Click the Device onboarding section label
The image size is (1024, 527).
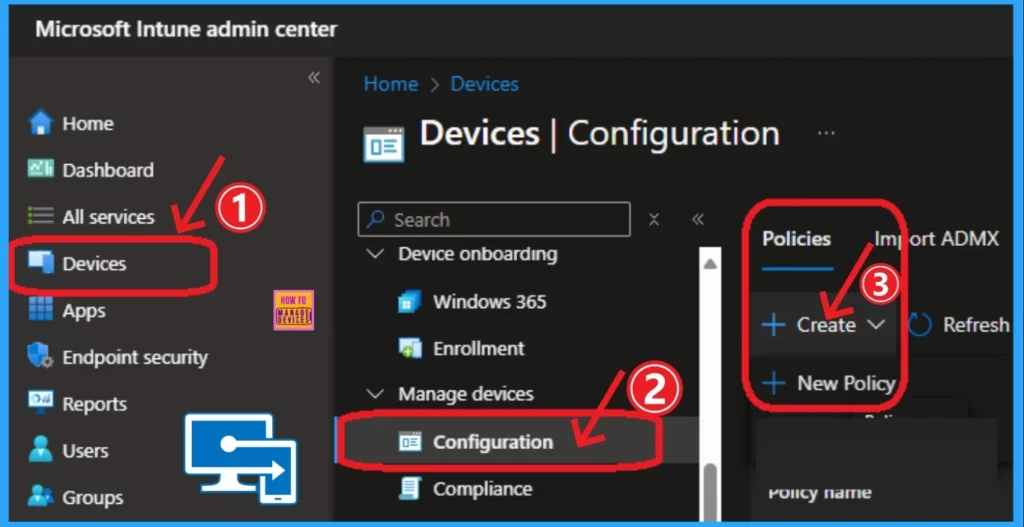[x=478, y=253]
